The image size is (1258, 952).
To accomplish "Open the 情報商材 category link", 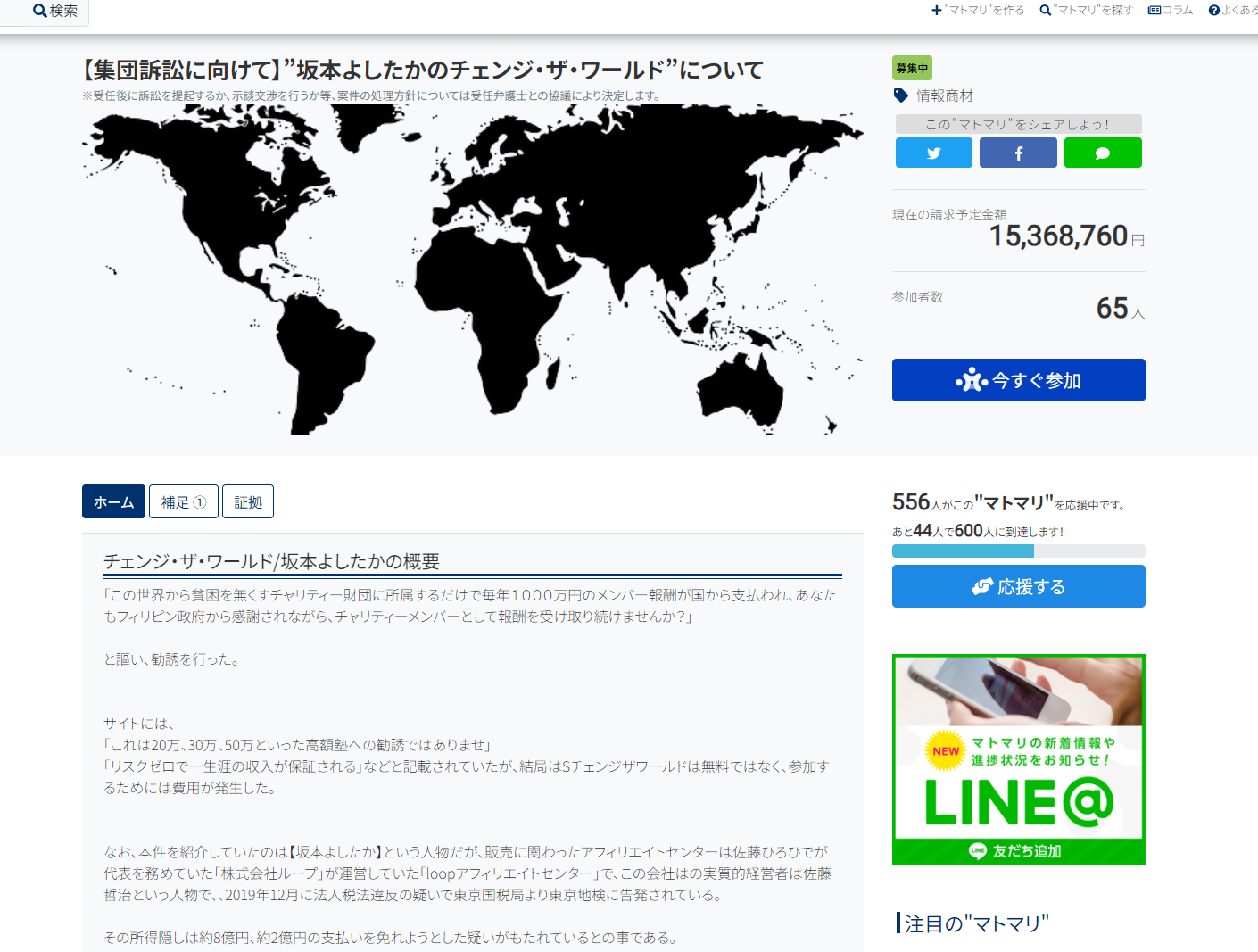I will click(944, 95).
